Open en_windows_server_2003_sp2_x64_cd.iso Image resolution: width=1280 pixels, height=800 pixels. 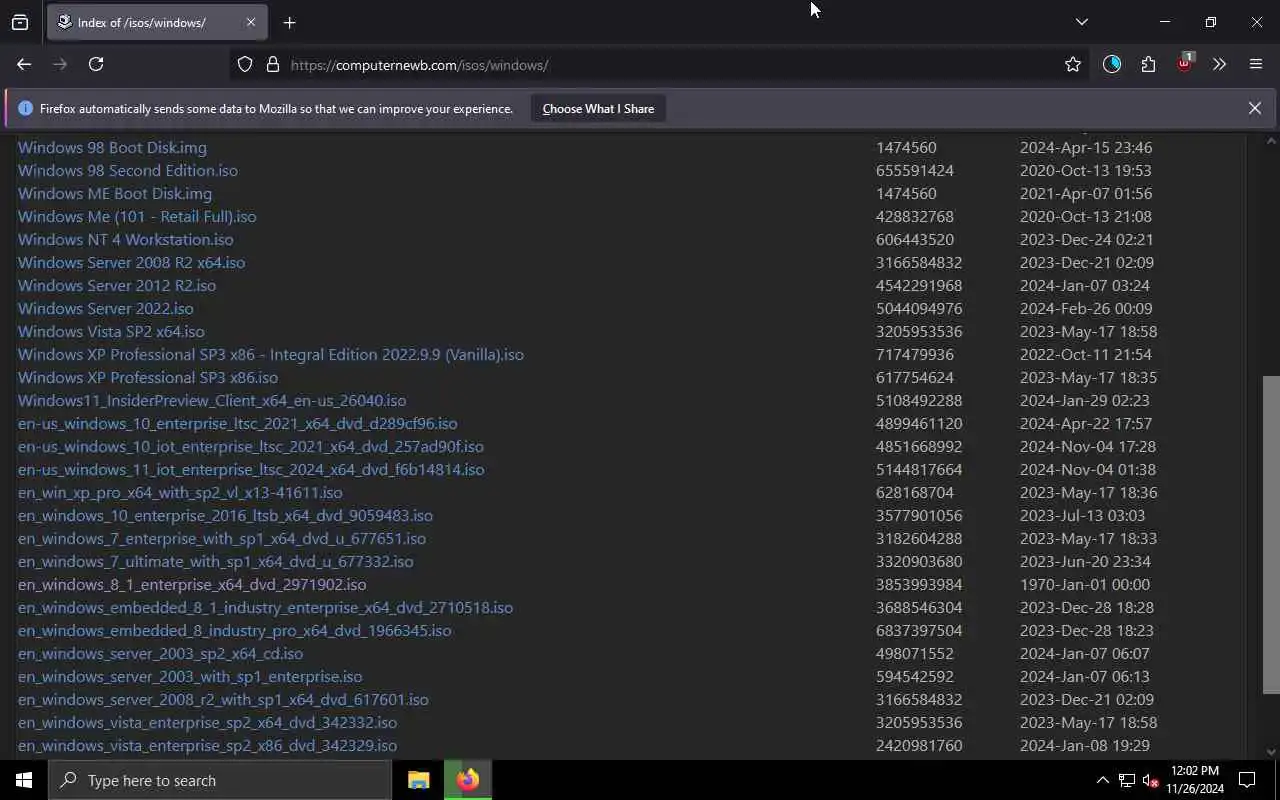click(160, 654)
